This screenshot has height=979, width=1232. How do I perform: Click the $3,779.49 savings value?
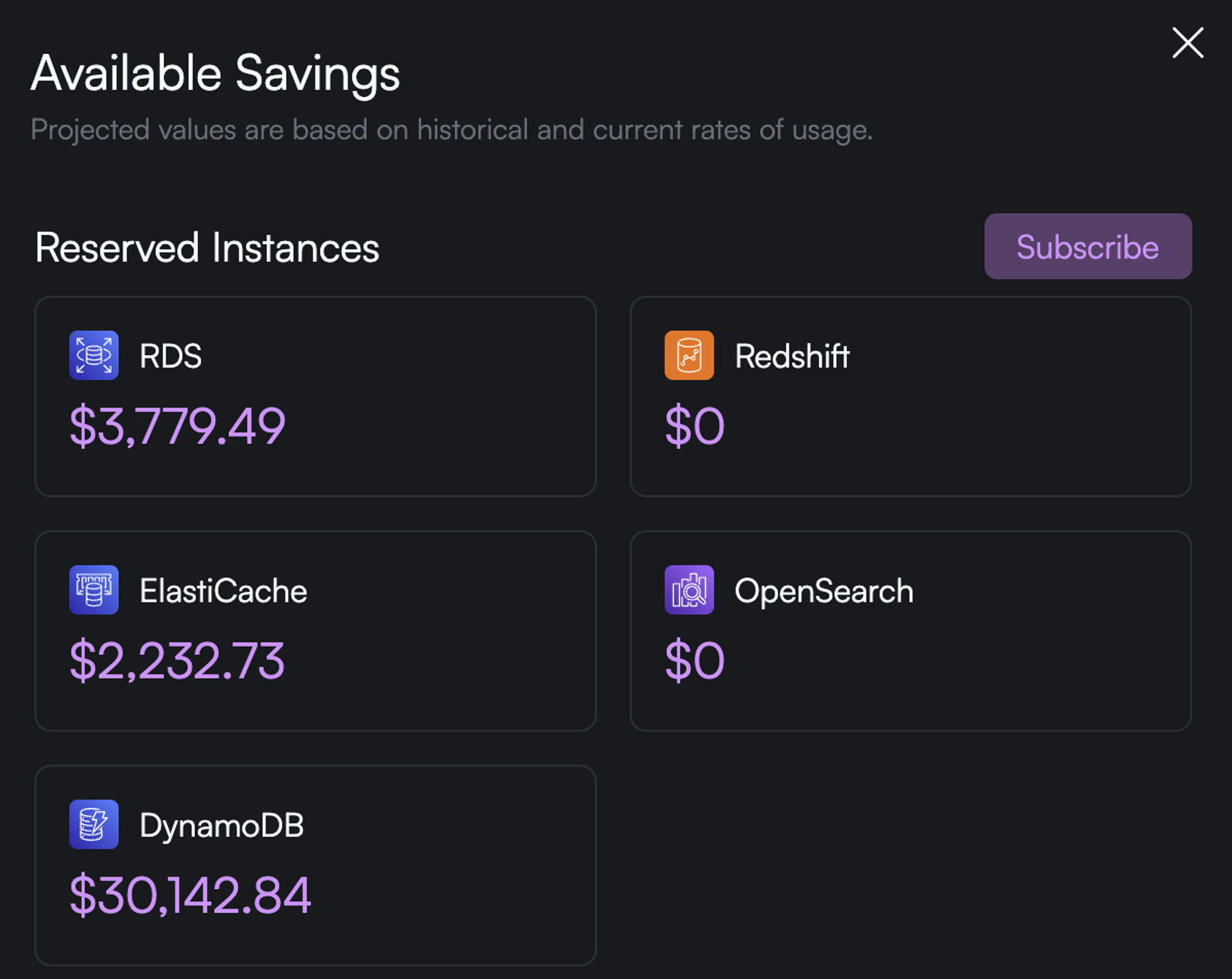pyautogui.click(x=177, y=426)
